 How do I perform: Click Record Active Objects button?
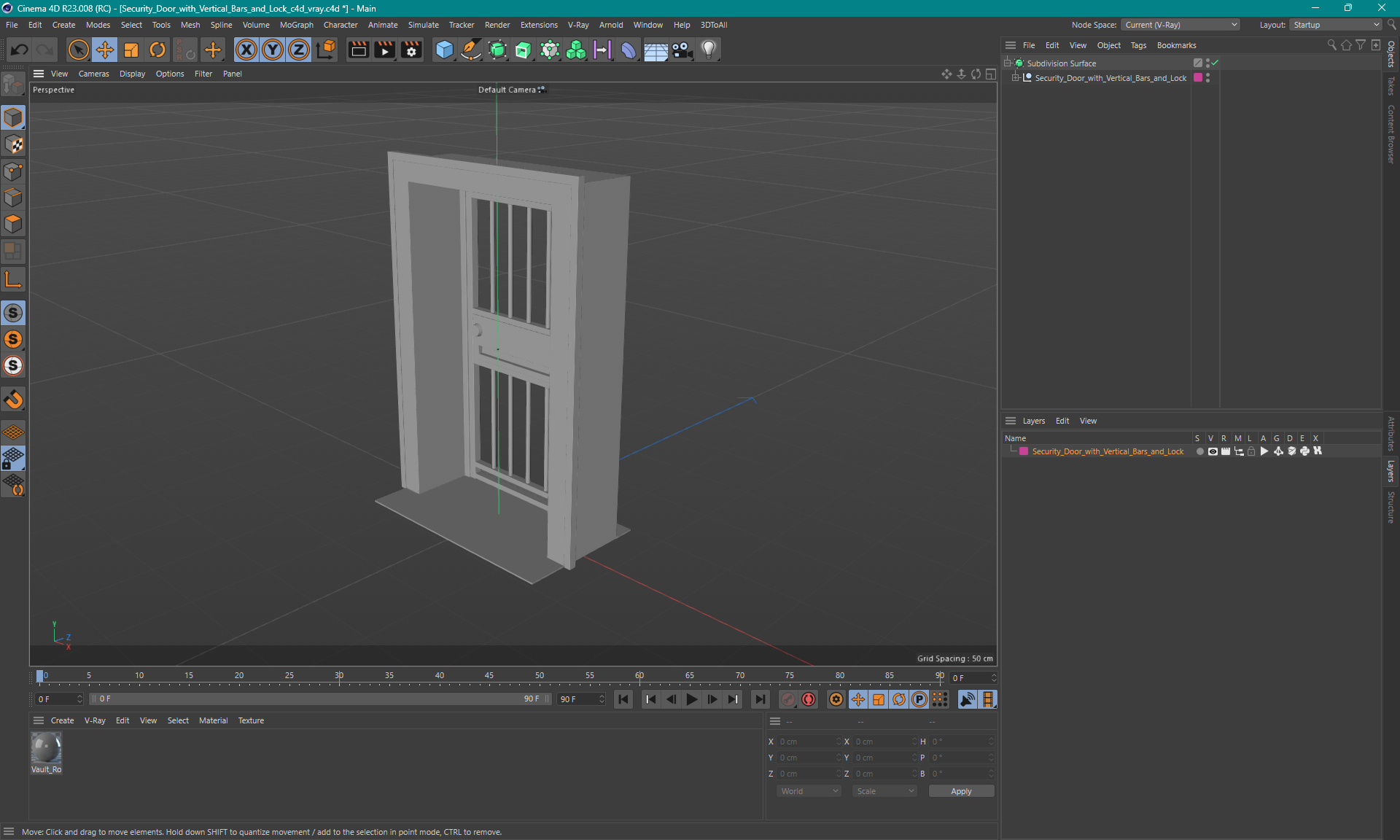[788, 699]
